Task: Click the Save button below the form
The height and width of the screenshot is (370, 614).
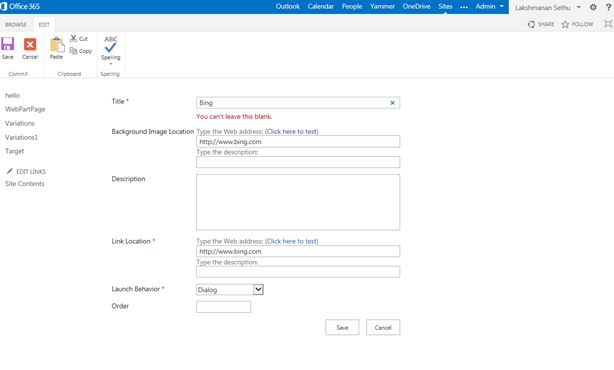Action: point(342,327)
